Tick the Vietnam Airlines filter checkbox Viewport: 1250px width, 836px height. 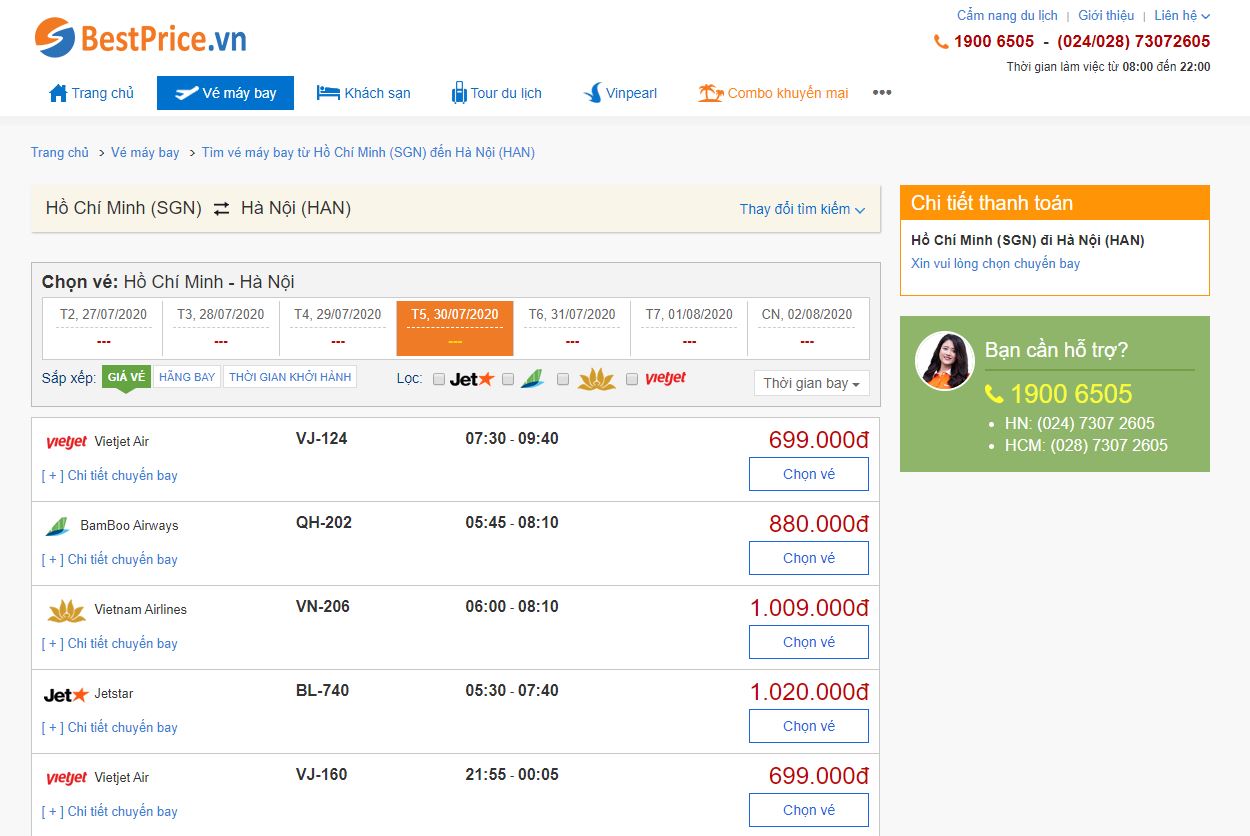click(x=563, y=379)
